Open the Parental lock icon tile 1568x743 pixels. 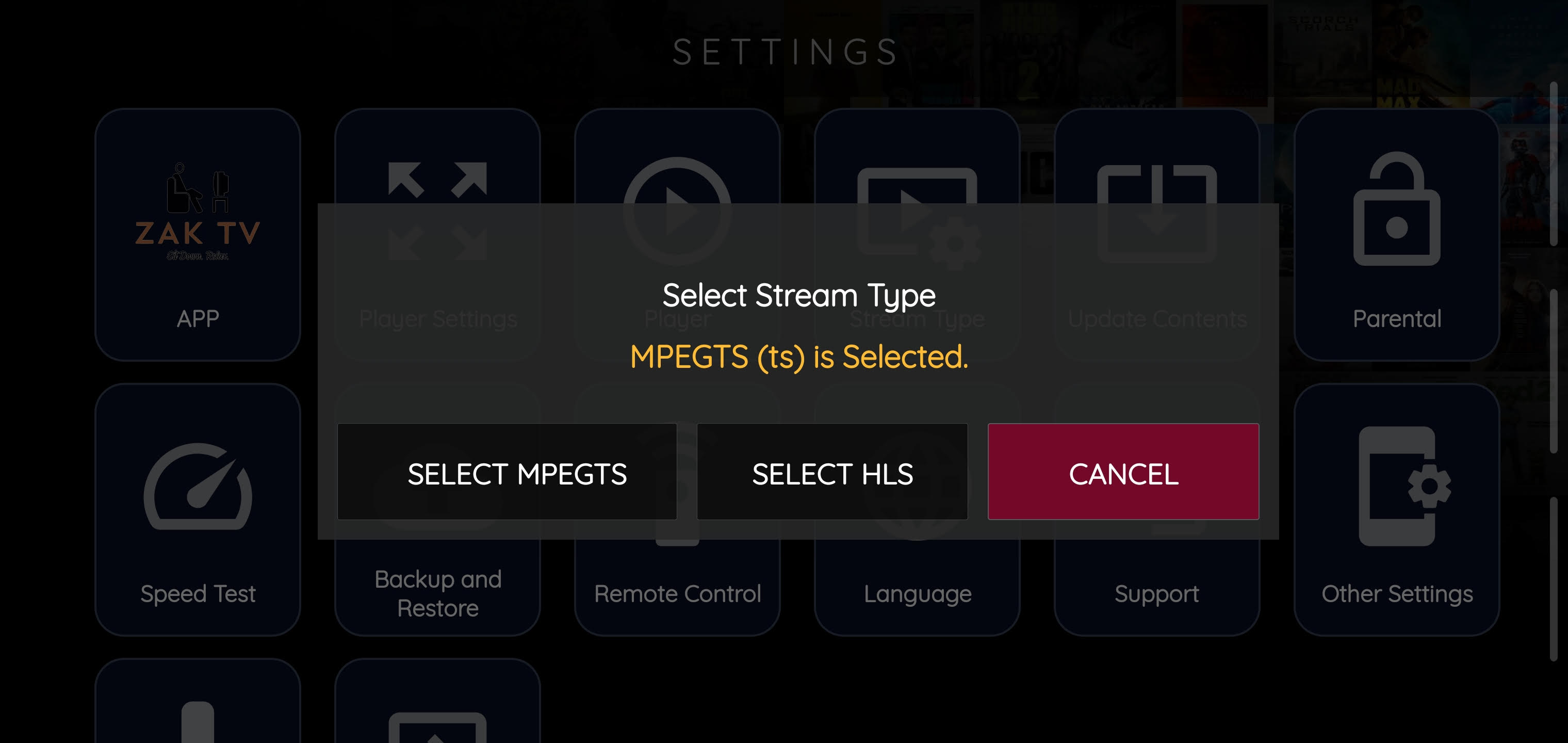1396,209
